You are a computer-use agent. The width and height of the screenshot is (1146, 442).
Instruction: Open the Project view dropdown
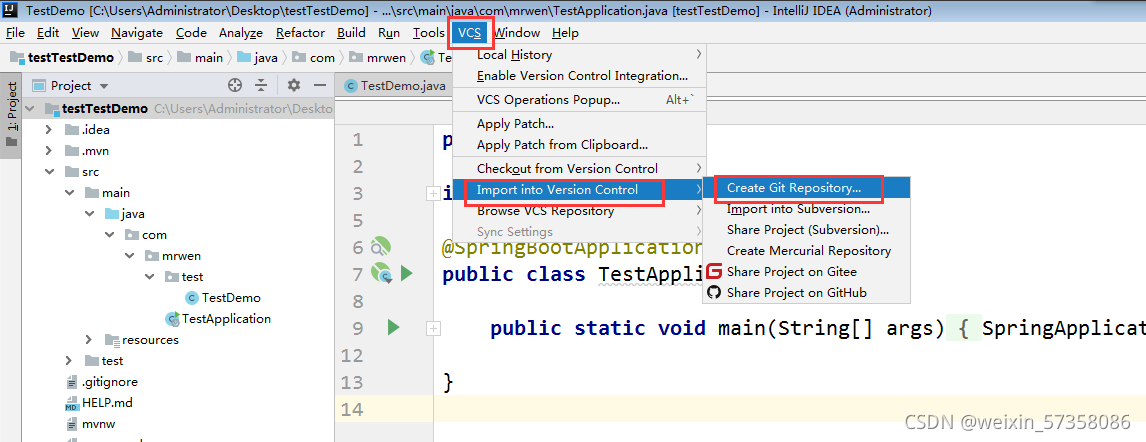(103, 86)
